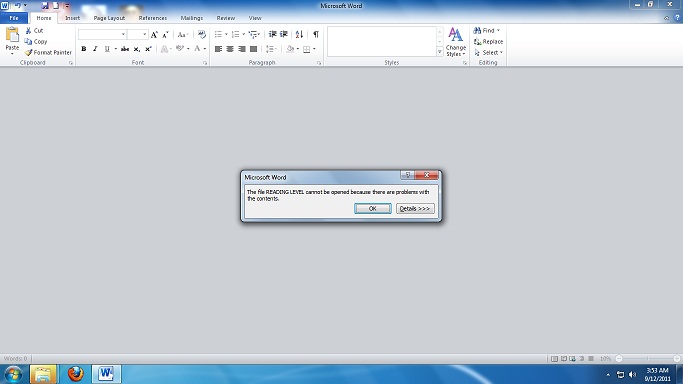Click the zoom slider in status bar

click(648, 358)
